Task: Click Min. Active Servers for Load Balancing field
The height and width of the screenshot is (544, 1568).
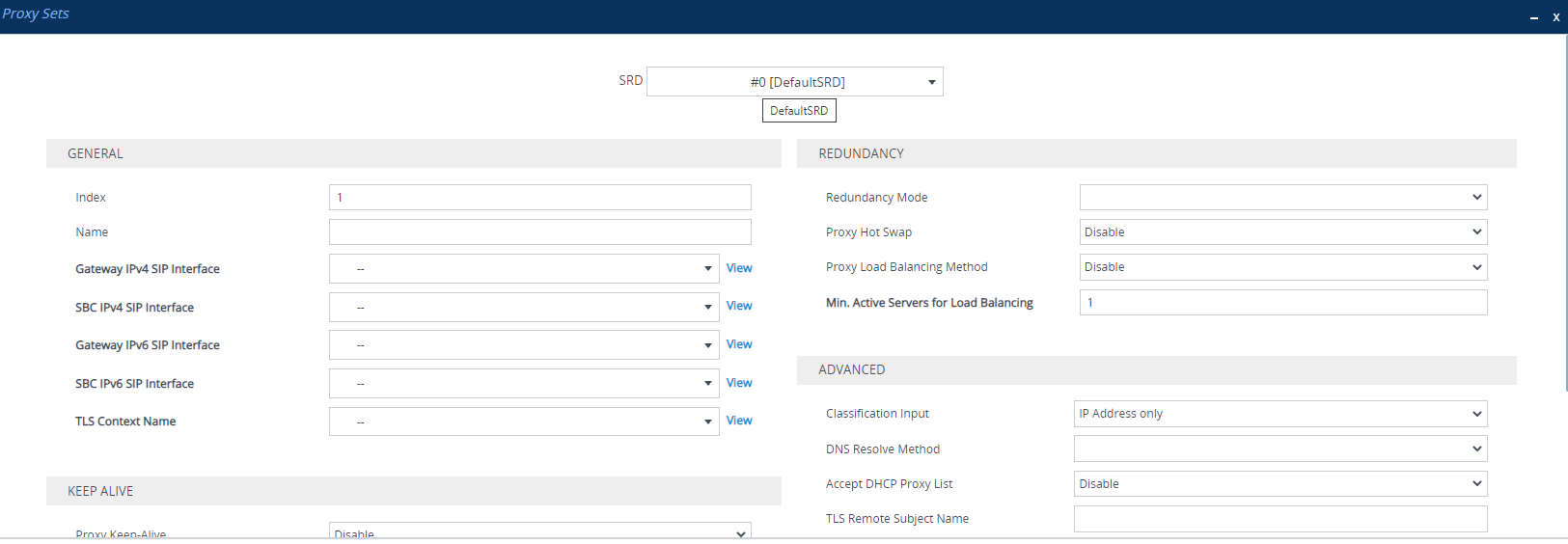Action: click(x=1282, y=303)
